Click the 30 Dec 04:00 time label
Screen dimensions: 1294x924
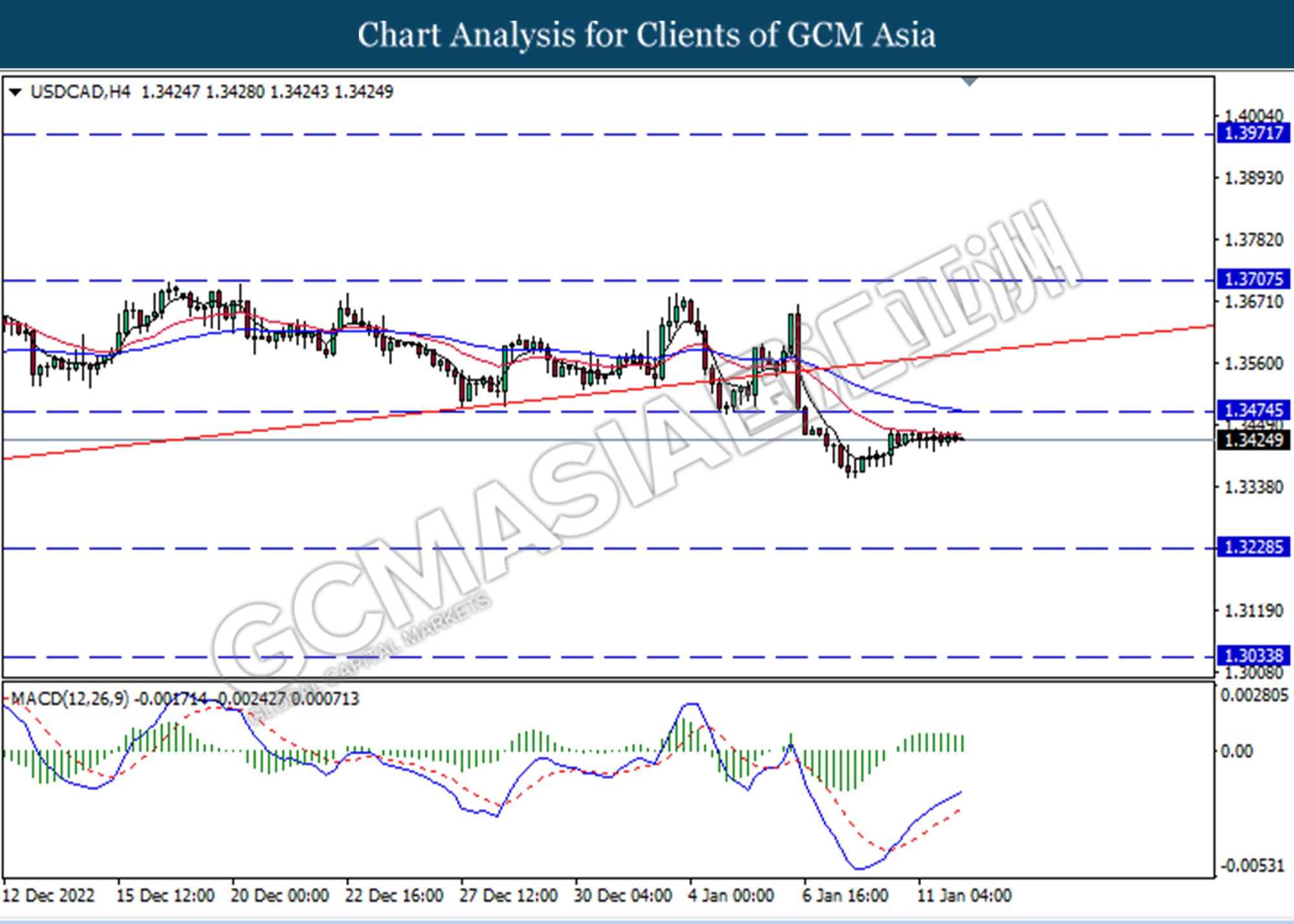pyautogui.click(x=622, y=896)
